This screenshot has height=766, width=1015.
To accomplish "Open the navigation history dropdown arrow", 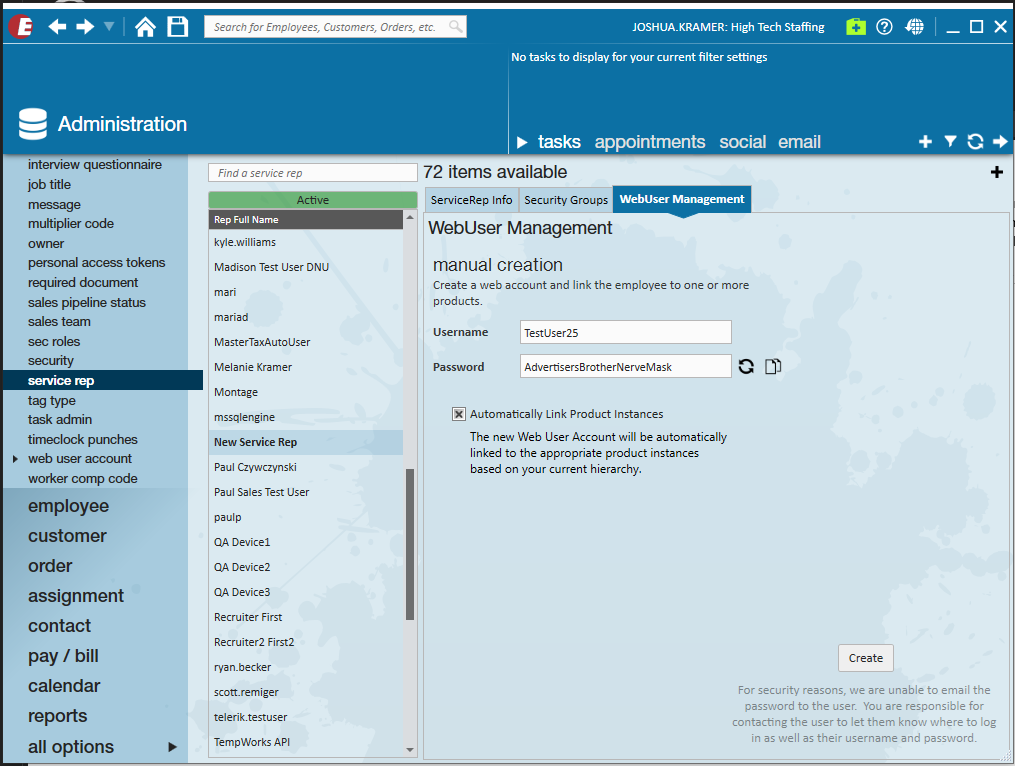I will pyautogui.click(x=109, y=27).
